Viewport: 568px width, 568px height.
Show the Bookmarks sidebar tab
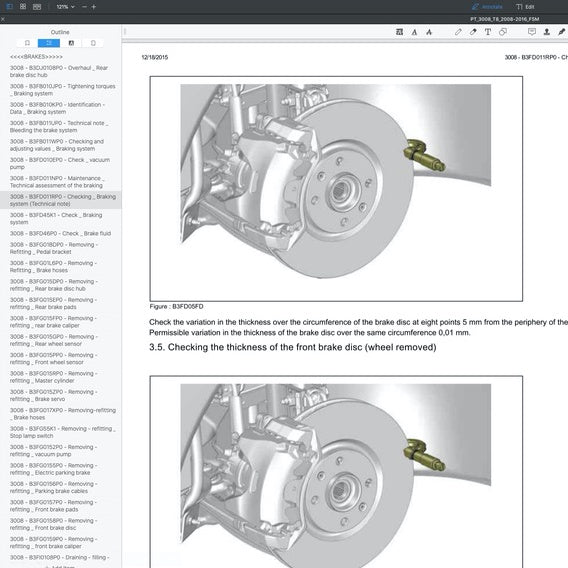point(27,43)
